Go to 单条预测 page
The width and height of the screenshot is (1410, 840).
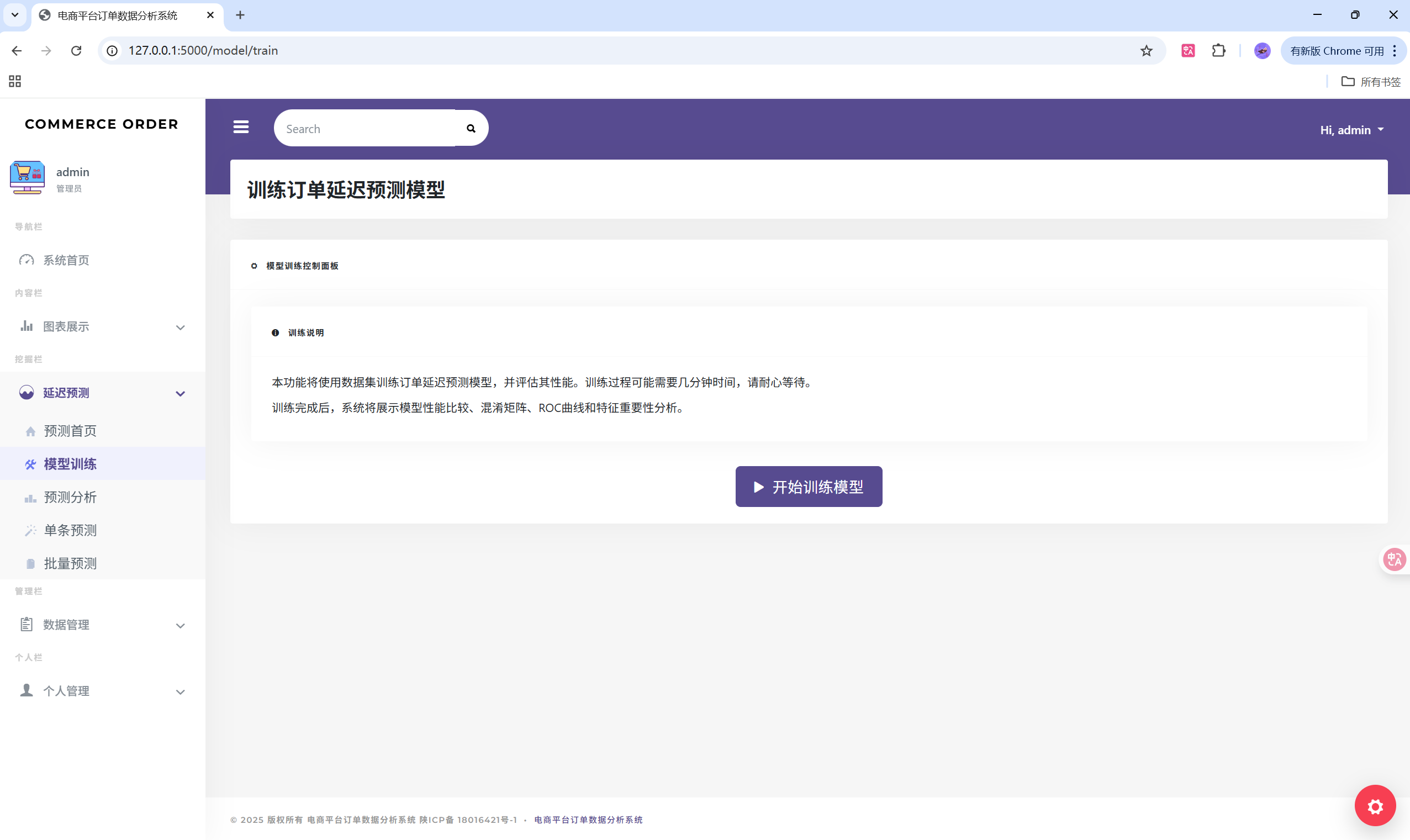pos(70,530)
